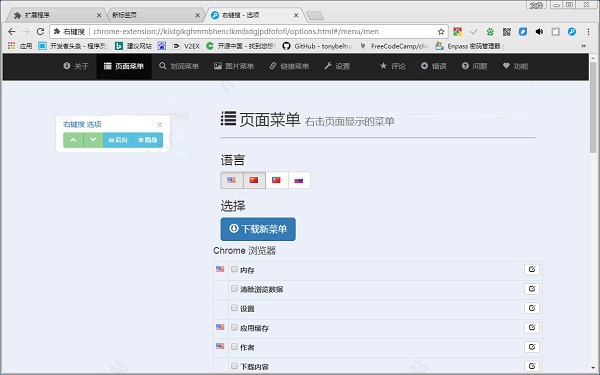Expand the bookmarks overflow chevron
Screen dimensions: 600x375
(x=584, y=46)
